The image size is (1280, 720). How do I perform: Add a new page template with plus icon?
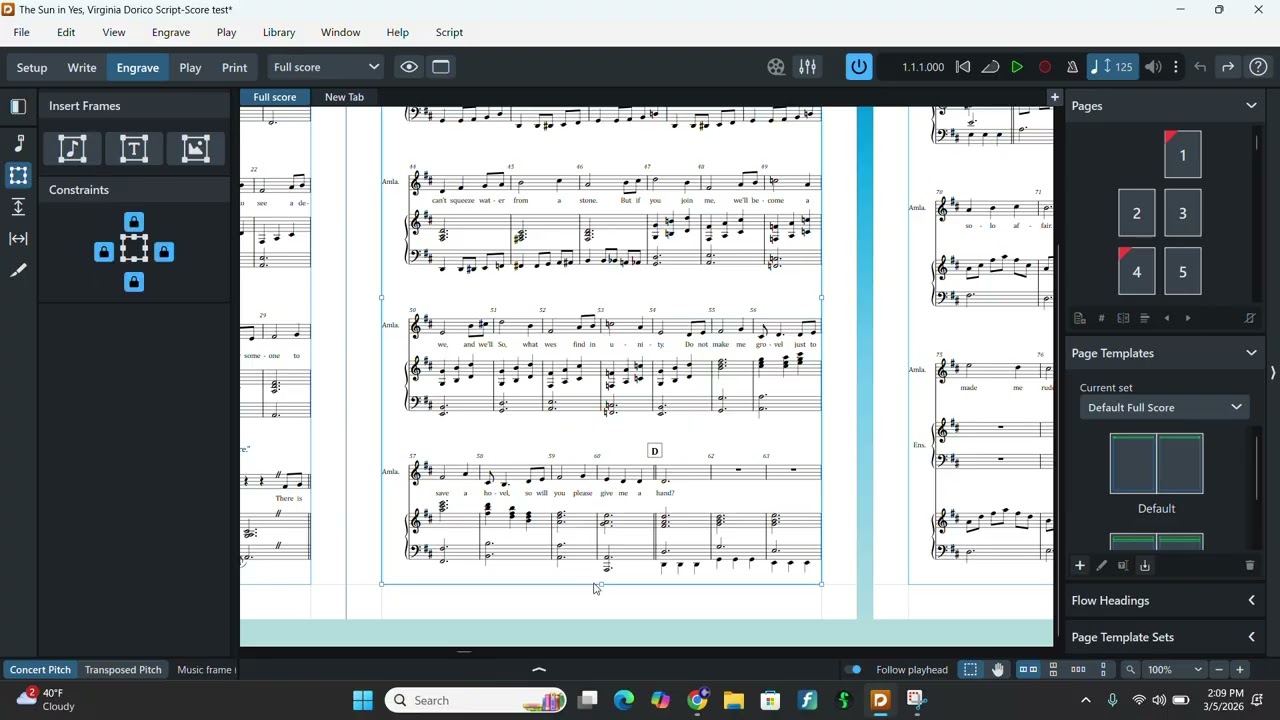pyautogui.click(x=1080, y=566)
